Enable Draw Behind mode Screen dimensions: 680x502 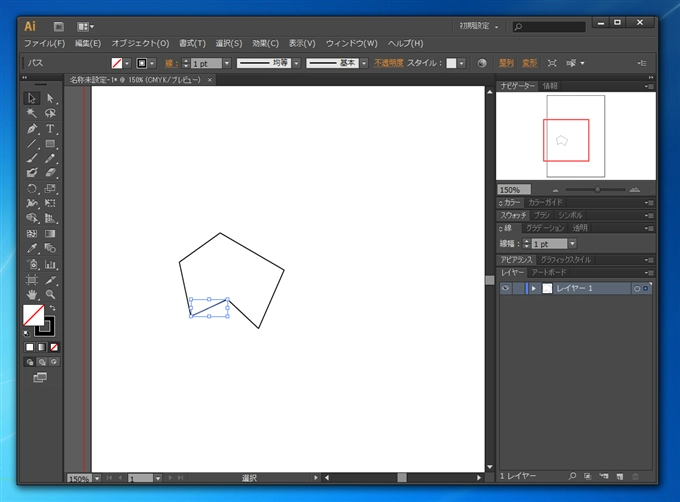tap(42, 362)
